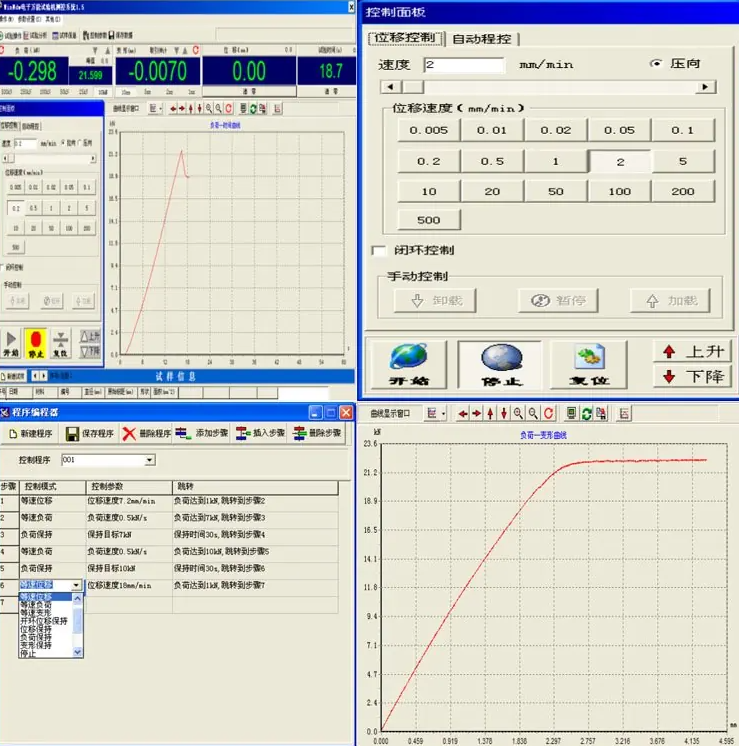739x746 pixels.
Task: Click the 上升 red up-arrow button
Action: pyautogui.click(x=691, y=351)
